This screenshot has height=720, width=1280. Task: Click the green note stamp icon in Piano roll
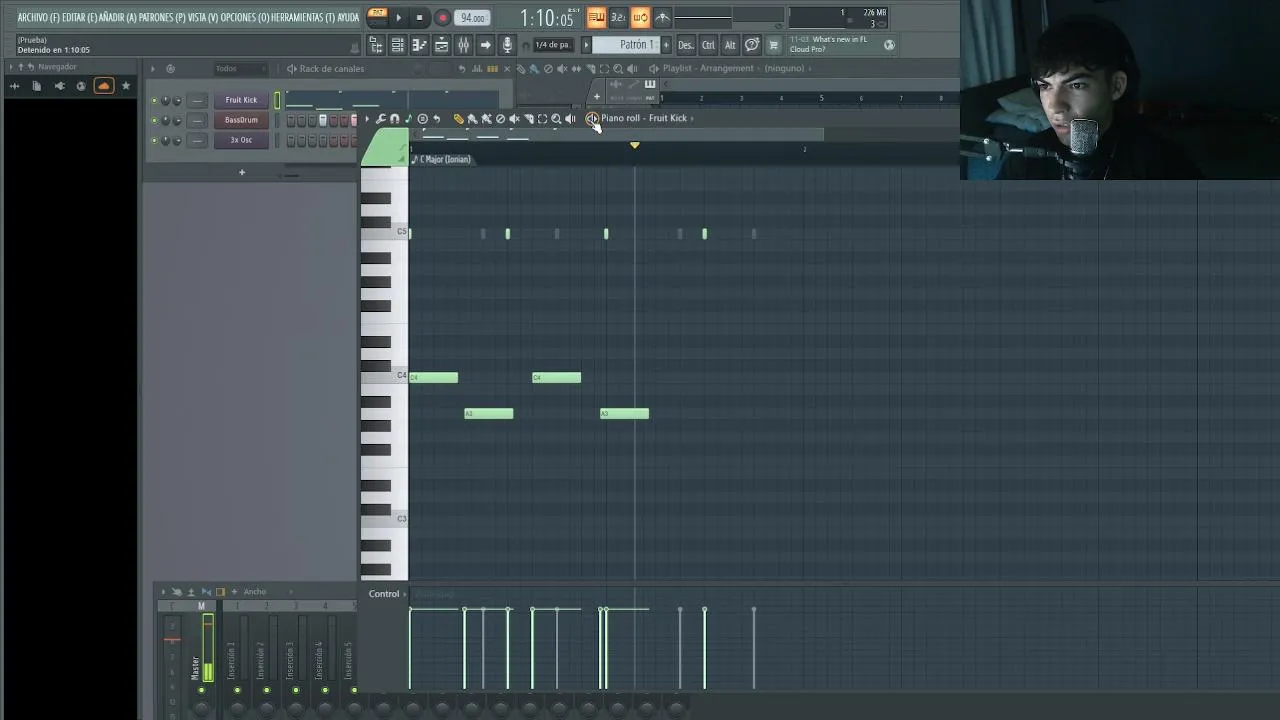(x=408, y=118)
